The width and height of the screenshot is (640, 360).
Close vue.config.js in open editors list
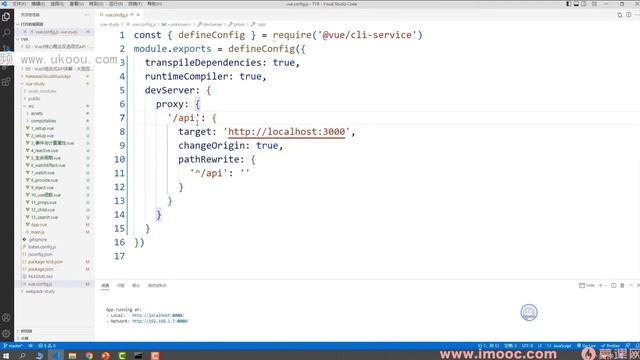25,32
